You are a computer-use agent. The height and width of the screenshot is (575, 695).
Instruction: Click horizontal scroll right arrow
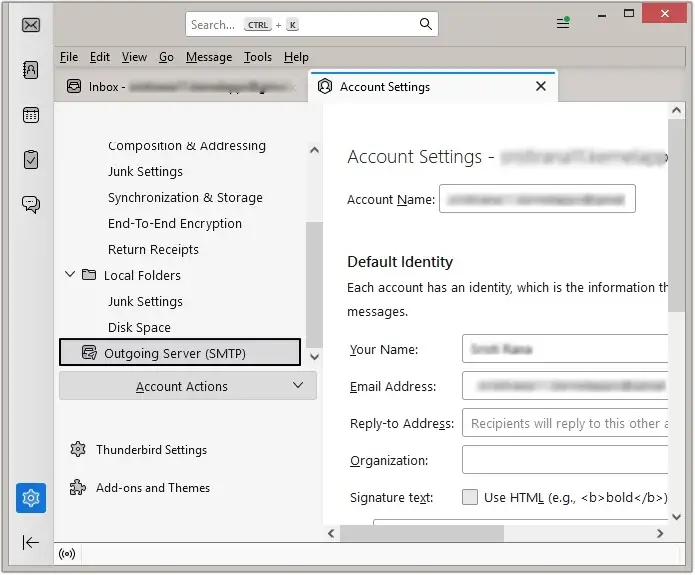pos(660,533)
